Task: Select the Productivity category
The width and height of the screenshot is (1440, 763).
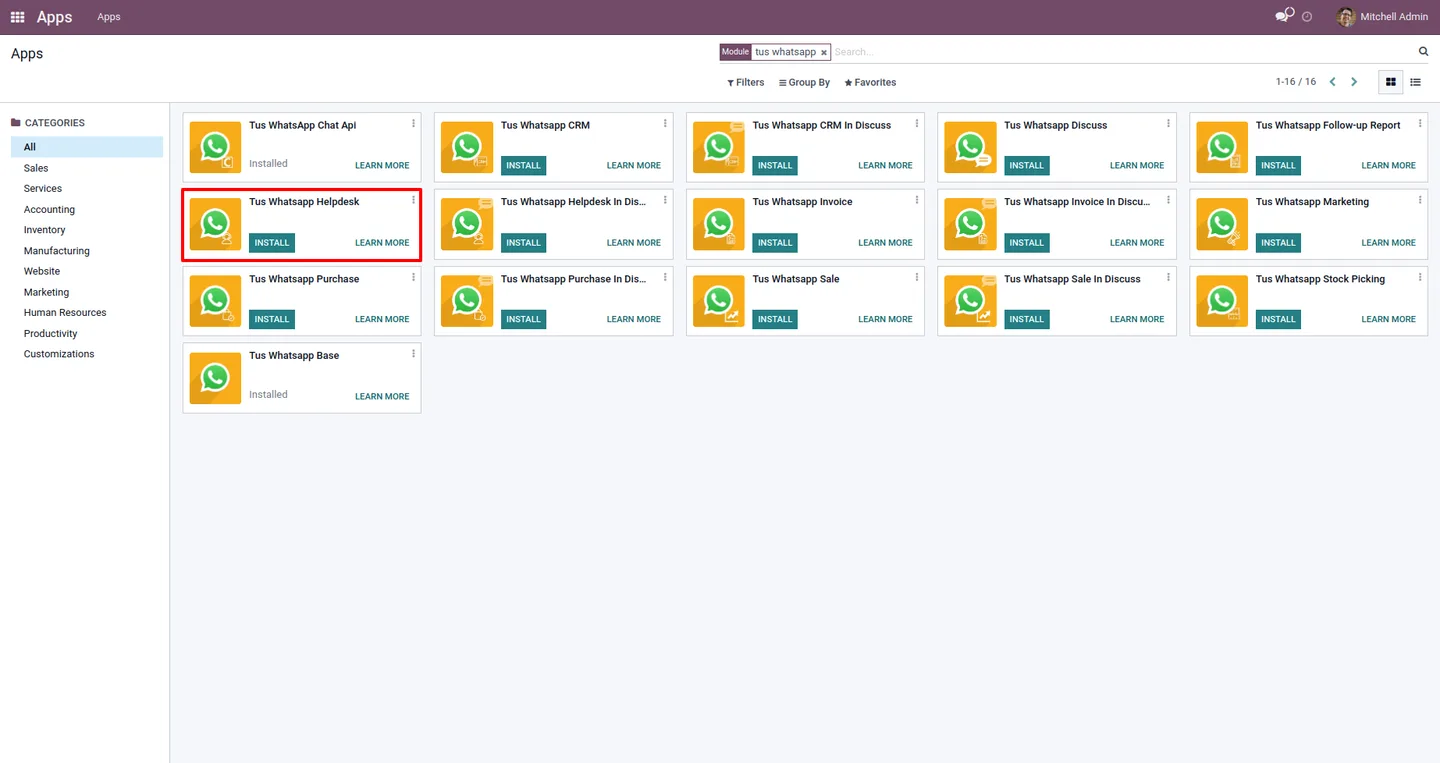Action: pyautogui.click(x=87, y=333)
